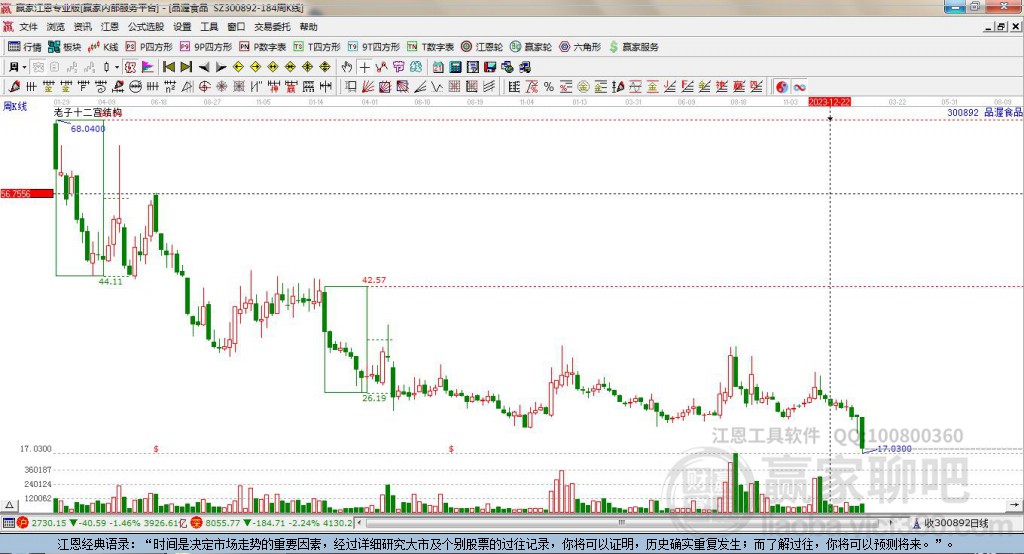Open the 江恩轮 Gann wheel tool
1024x554 pixels.
pyautogui.click(x=482, y=47)
